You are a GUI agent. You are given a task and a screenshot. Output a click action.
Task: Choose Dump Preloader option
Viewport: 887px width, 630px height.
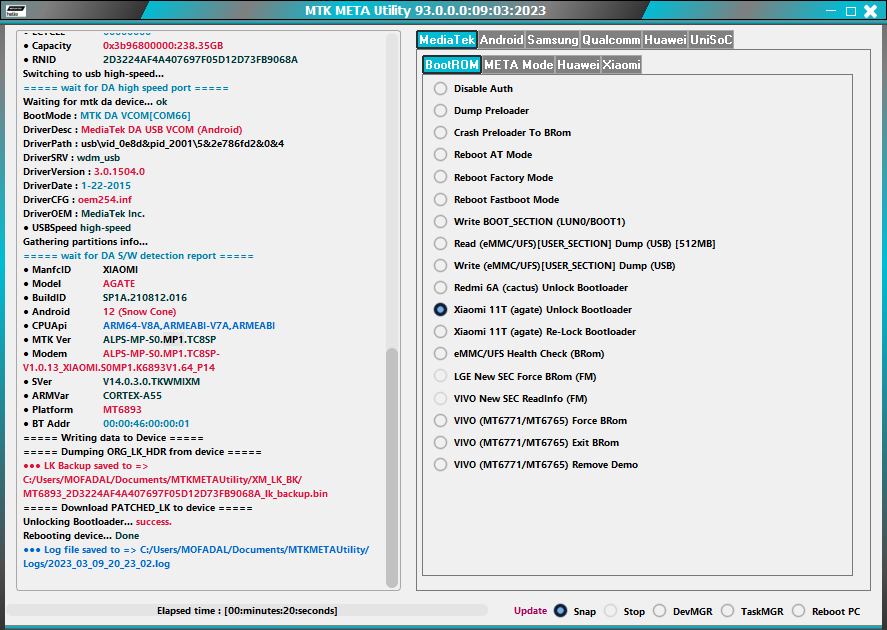pyautogui.click(x=440, y=111)
